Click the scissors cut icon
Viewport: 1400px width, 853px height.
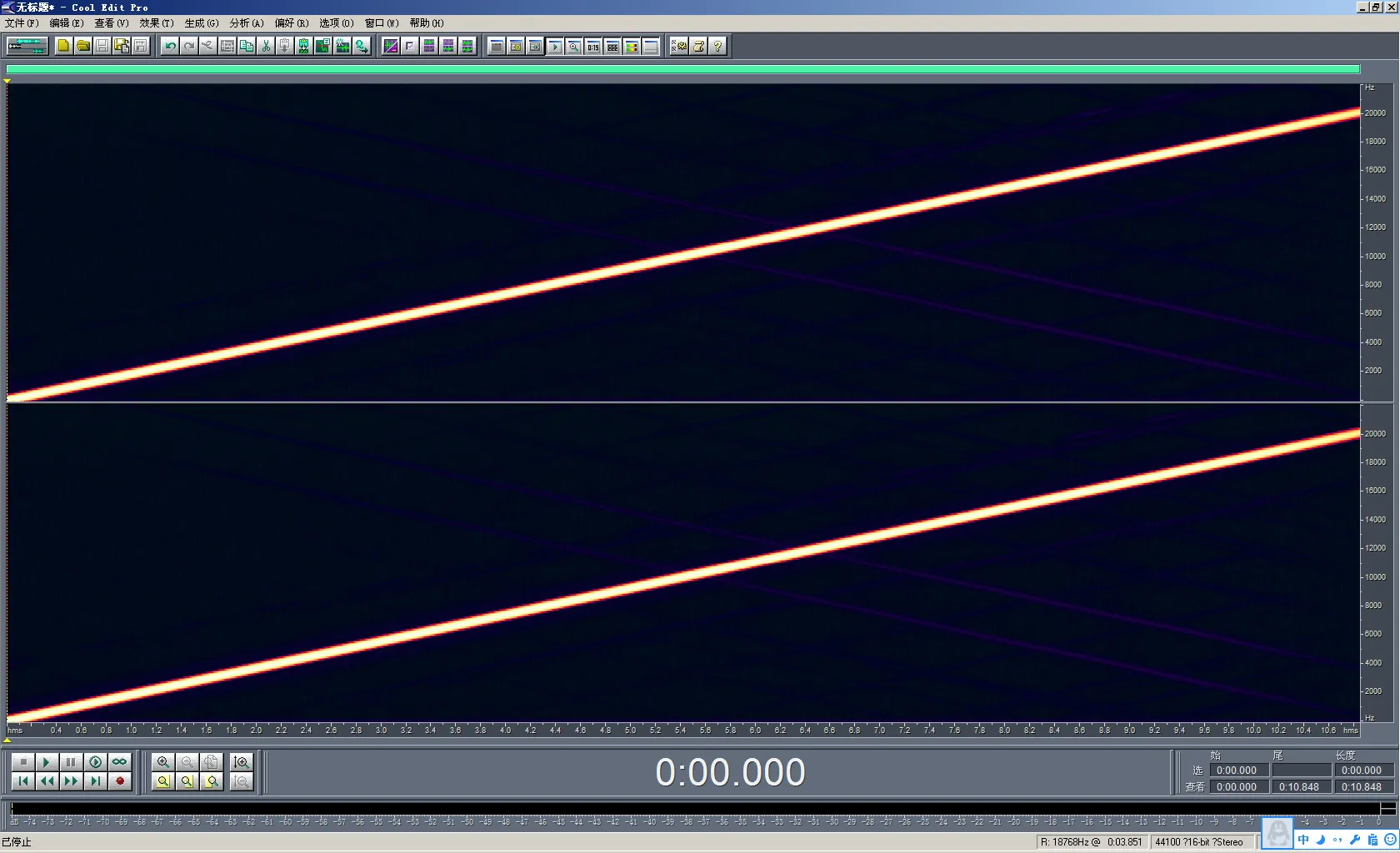click(x=266, y=46)
